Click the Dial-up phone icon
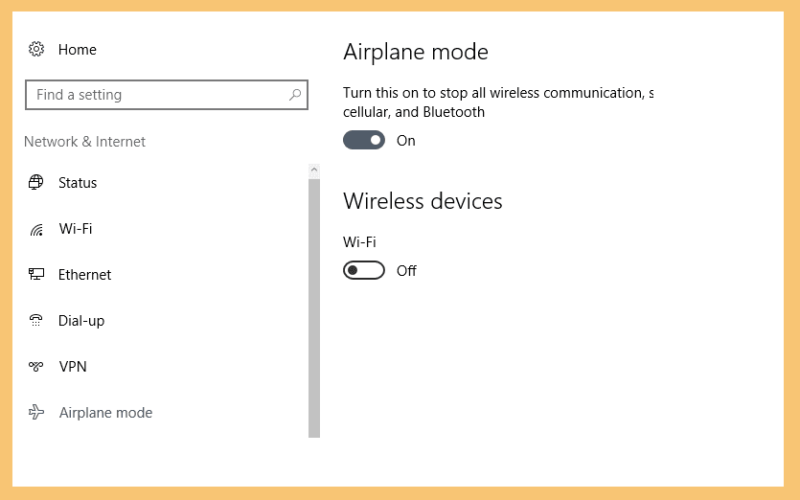The height and width of the screenshot is (500, 800). [36, 320]
